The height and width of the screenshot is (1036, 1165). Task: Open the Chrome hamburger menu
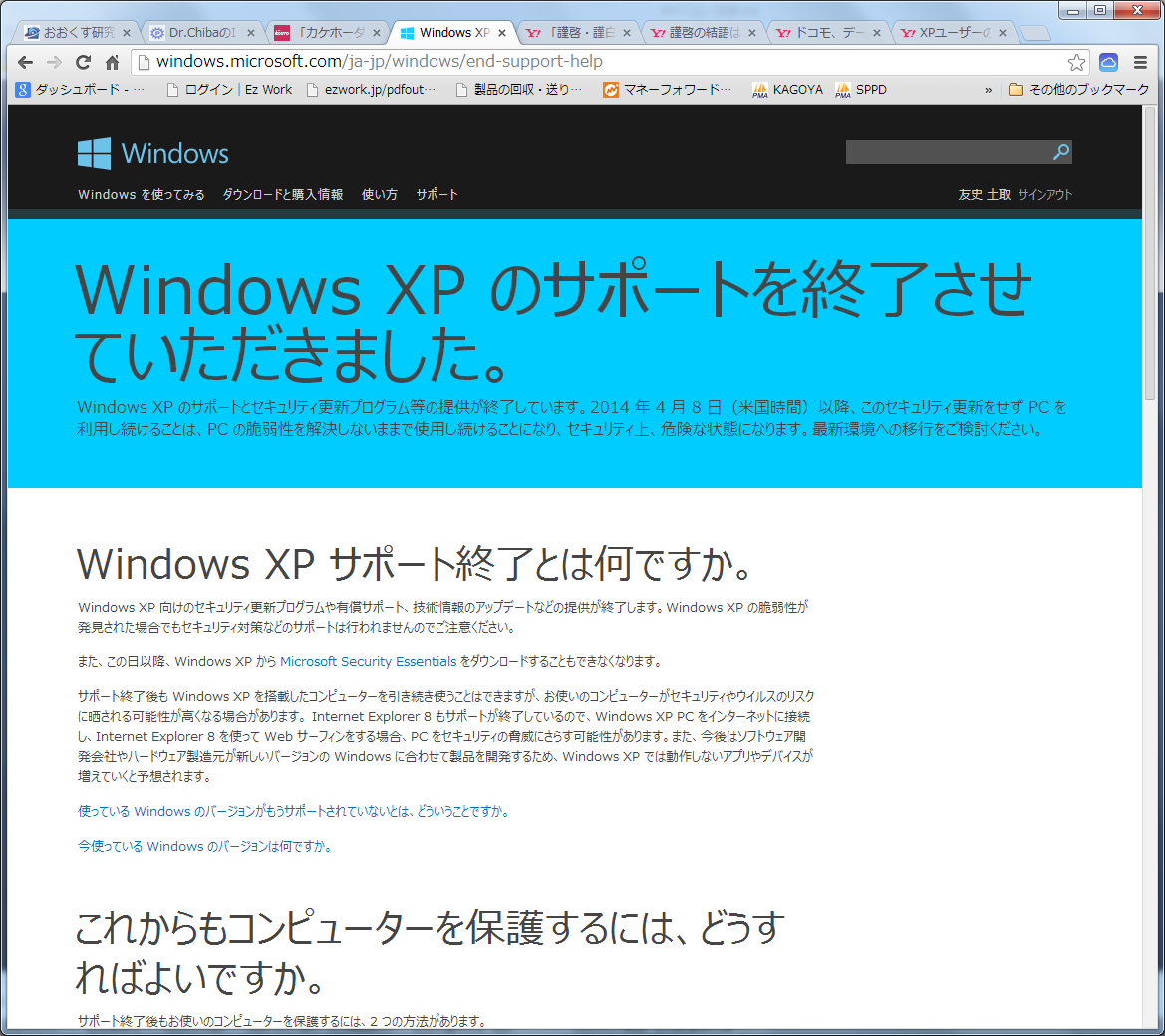tap(1141, 62)
